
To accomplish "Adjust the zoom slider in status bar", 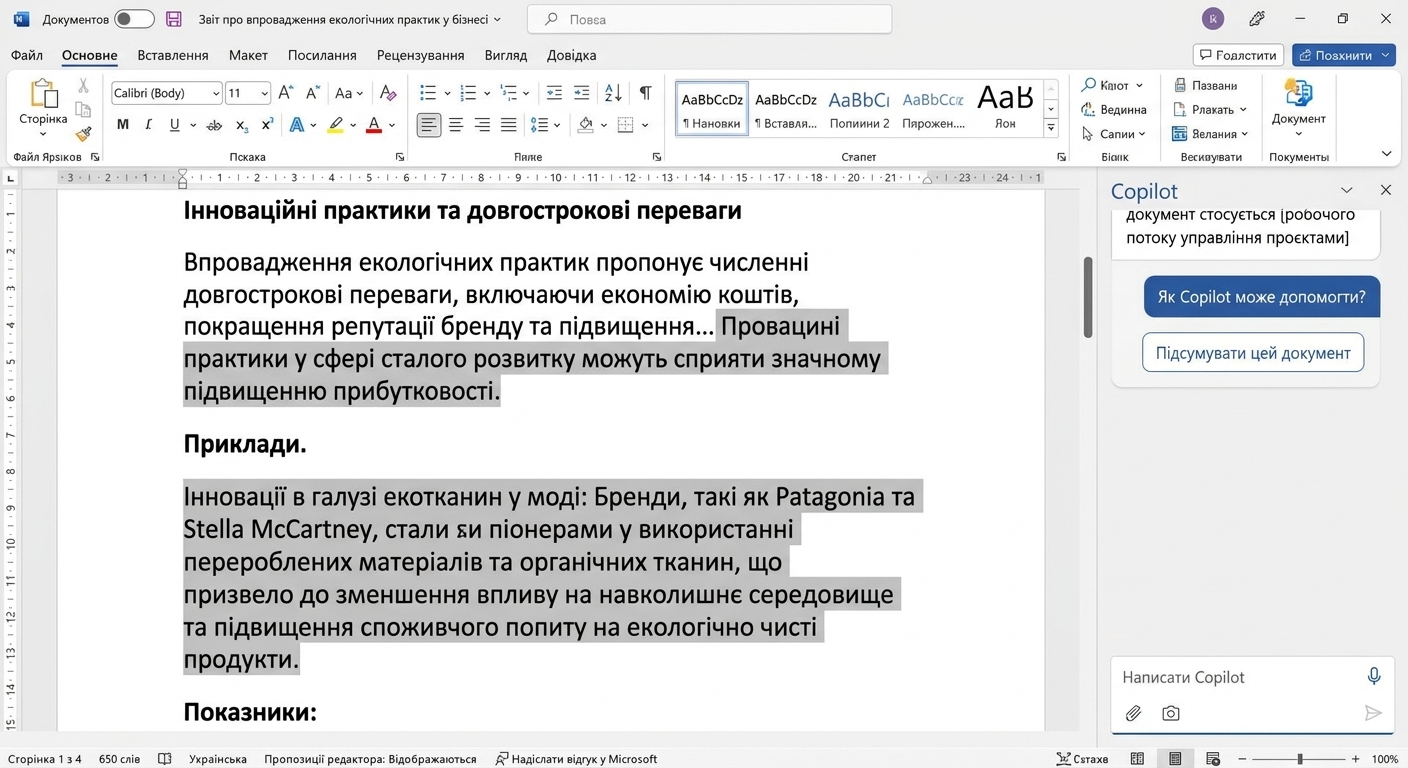I will [x=1299, y=759].
